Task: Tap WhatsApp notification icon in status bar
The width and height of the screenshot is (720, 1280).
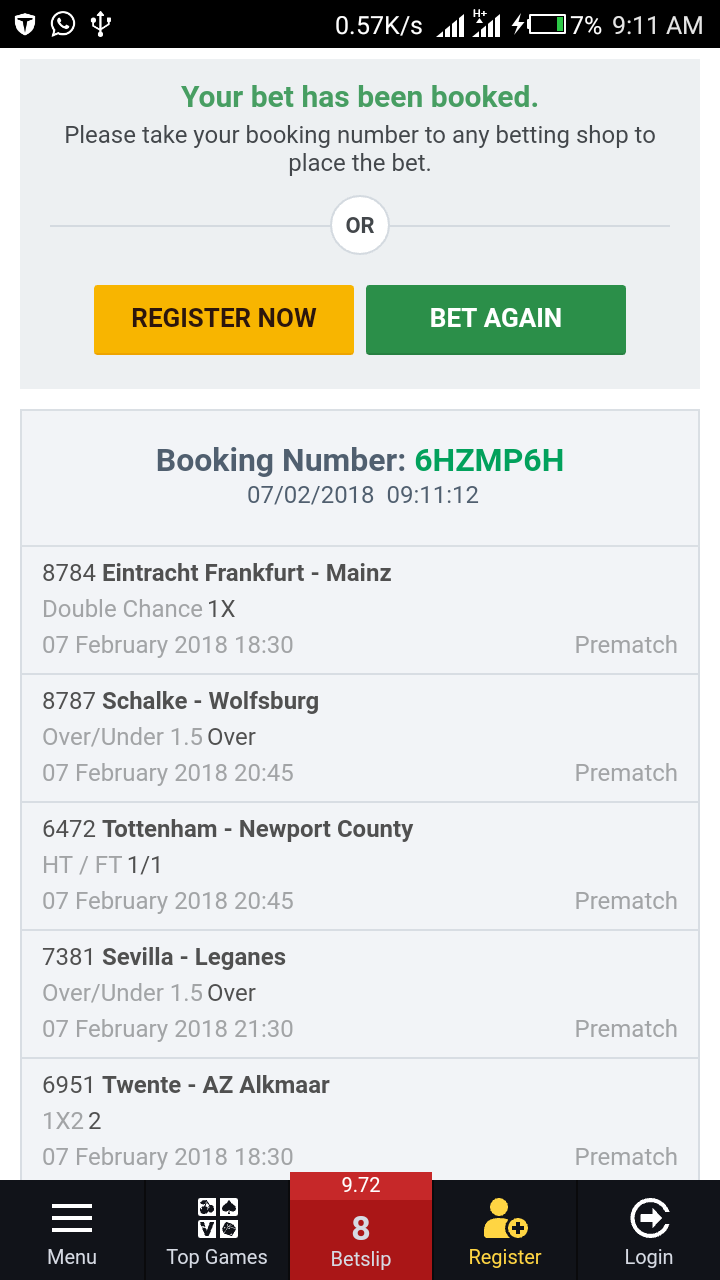Action: pyautogui.click(x=63, y=24)
